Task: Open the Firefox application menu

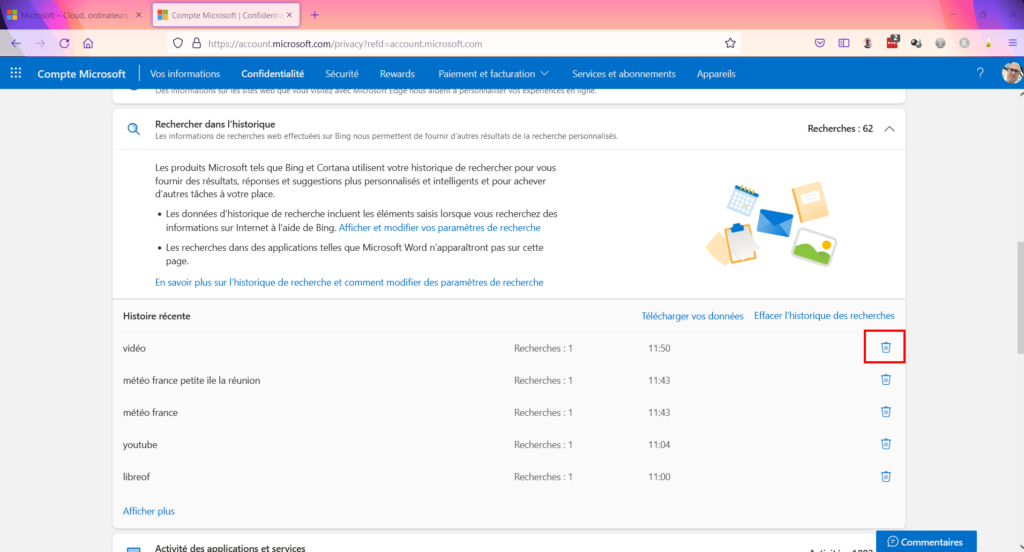Action: click(x=1012, y=43)
